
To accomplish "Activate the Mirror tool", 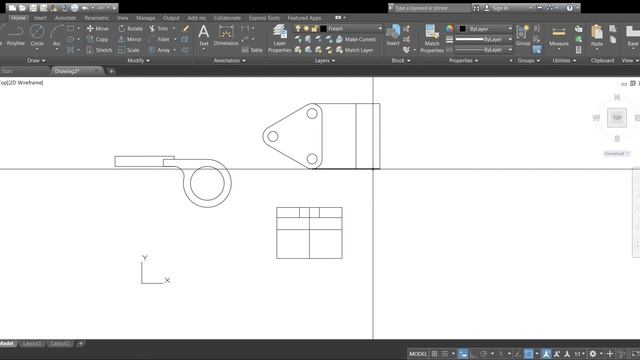I will pos(130,39).
